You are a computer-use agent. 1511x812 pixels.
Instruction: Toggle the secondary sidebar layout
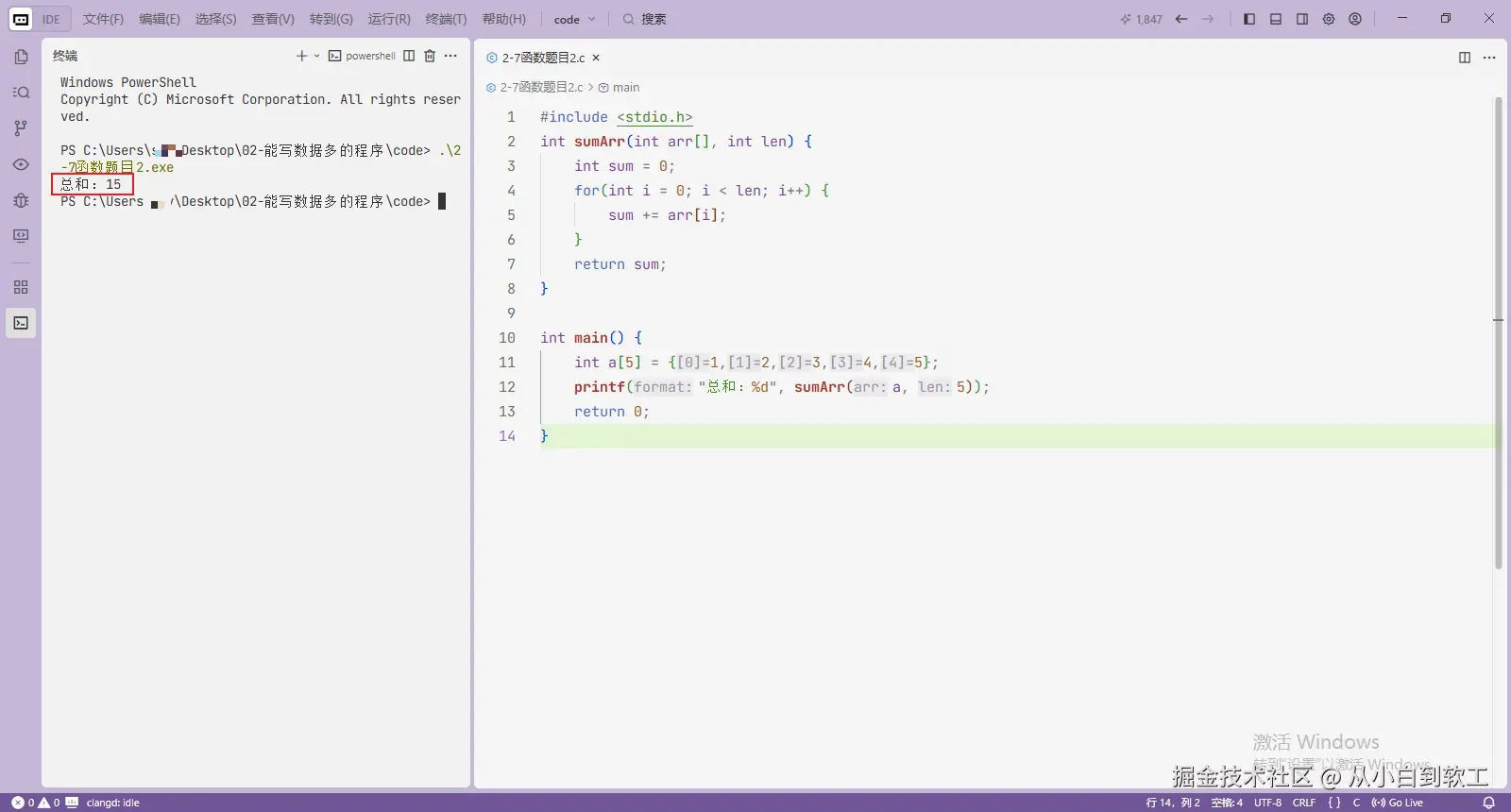(x=1302, y=19)
